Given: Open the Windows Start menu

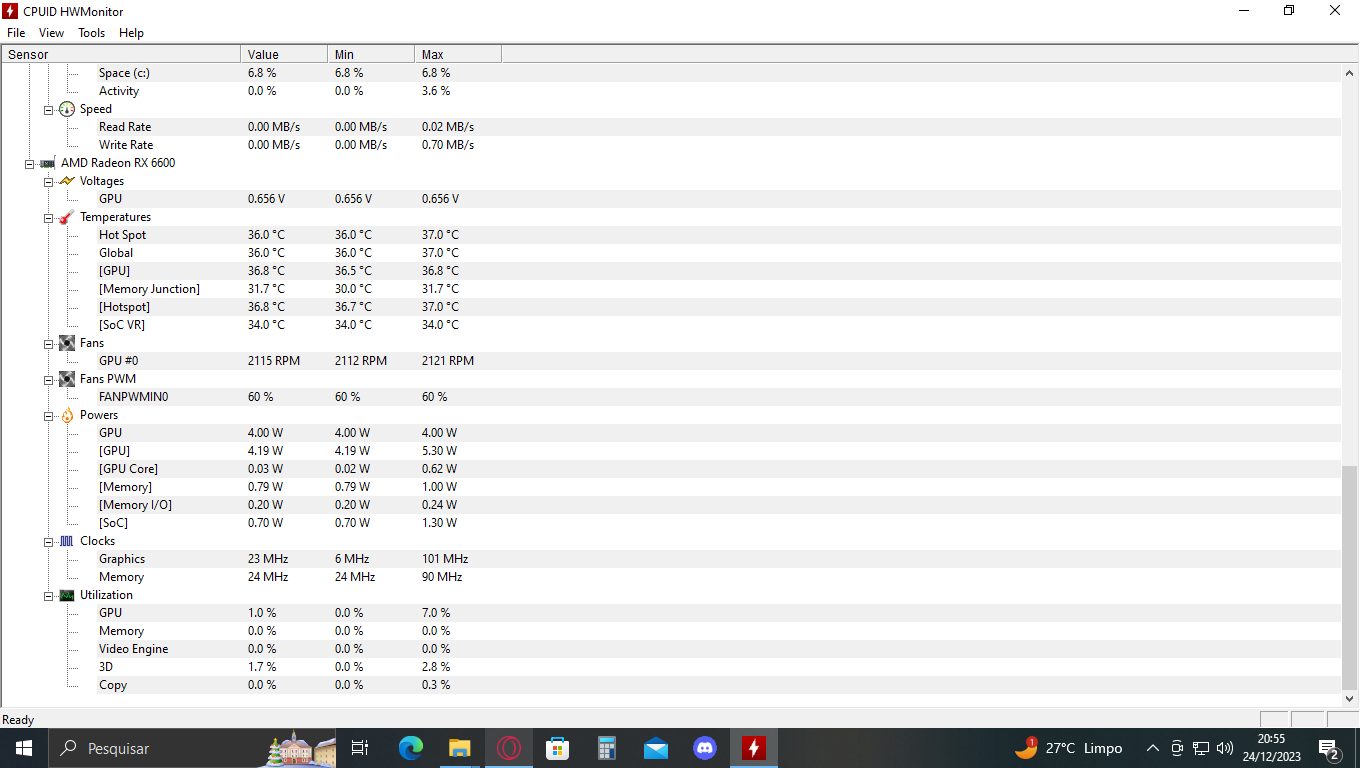Looking at the screenshot, I should pos(24,748).
